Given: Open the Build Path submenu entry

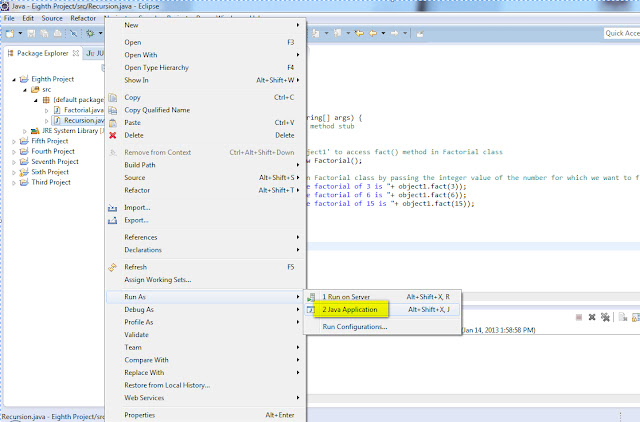Looking at the screenshot, I should [206, 165].
